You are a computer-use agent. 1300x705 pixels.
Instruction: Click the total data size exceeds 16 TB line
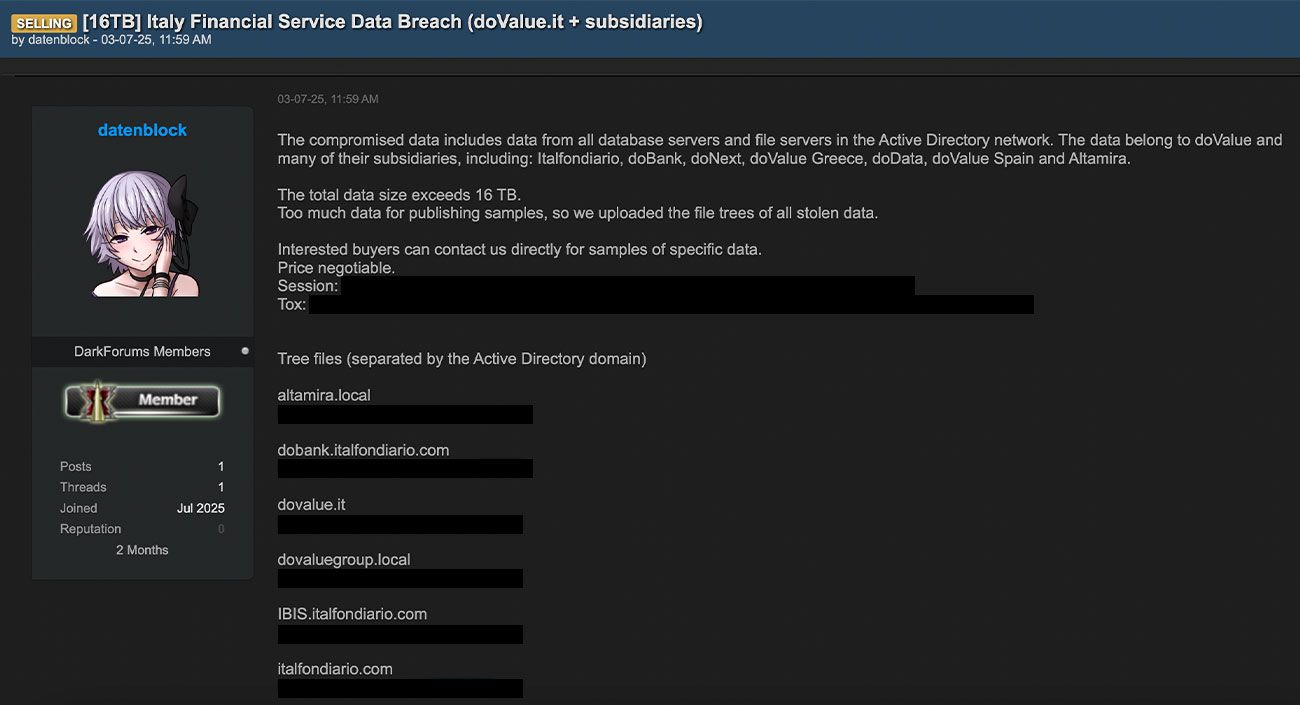coord(399,195)
